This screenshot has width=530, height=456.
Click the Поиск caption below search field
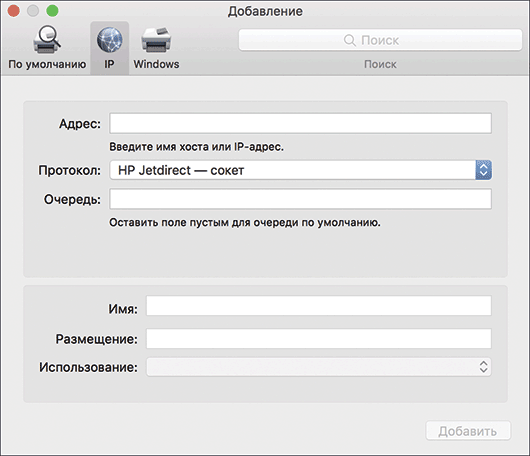click(380, 64)
